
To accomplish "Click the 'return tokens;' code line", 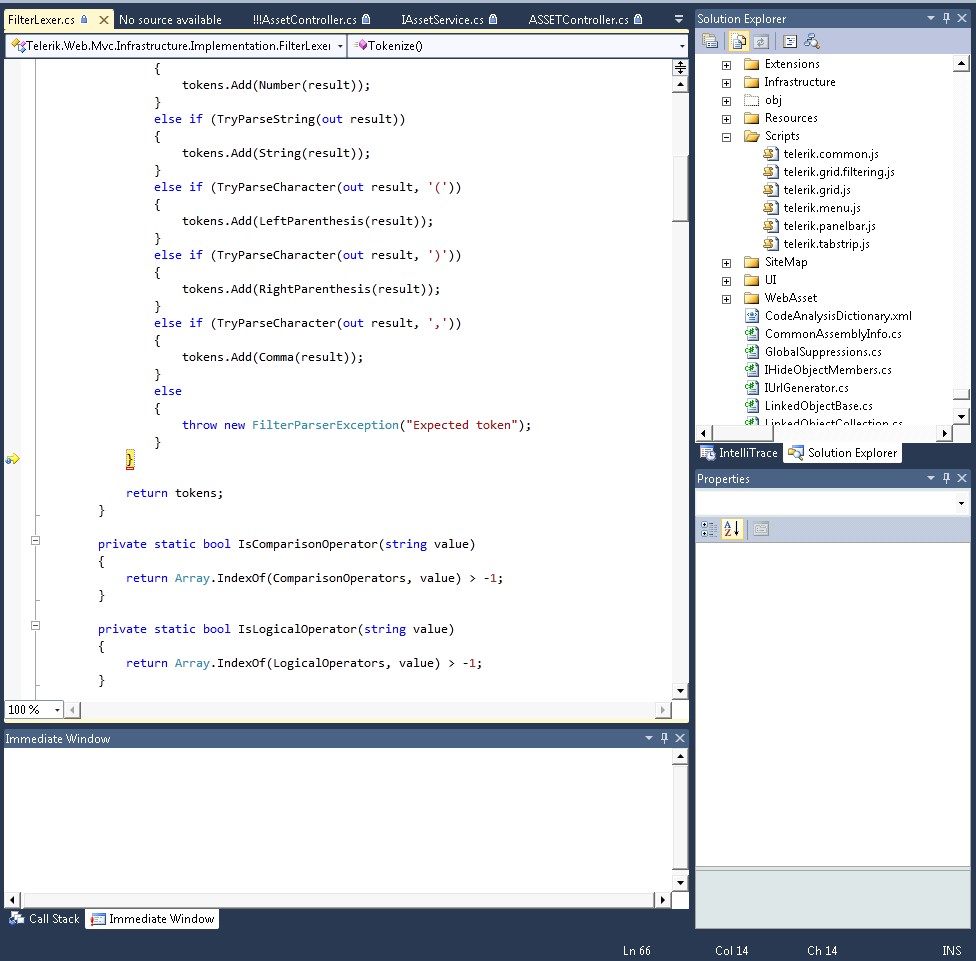I will [x=174, y=493].
